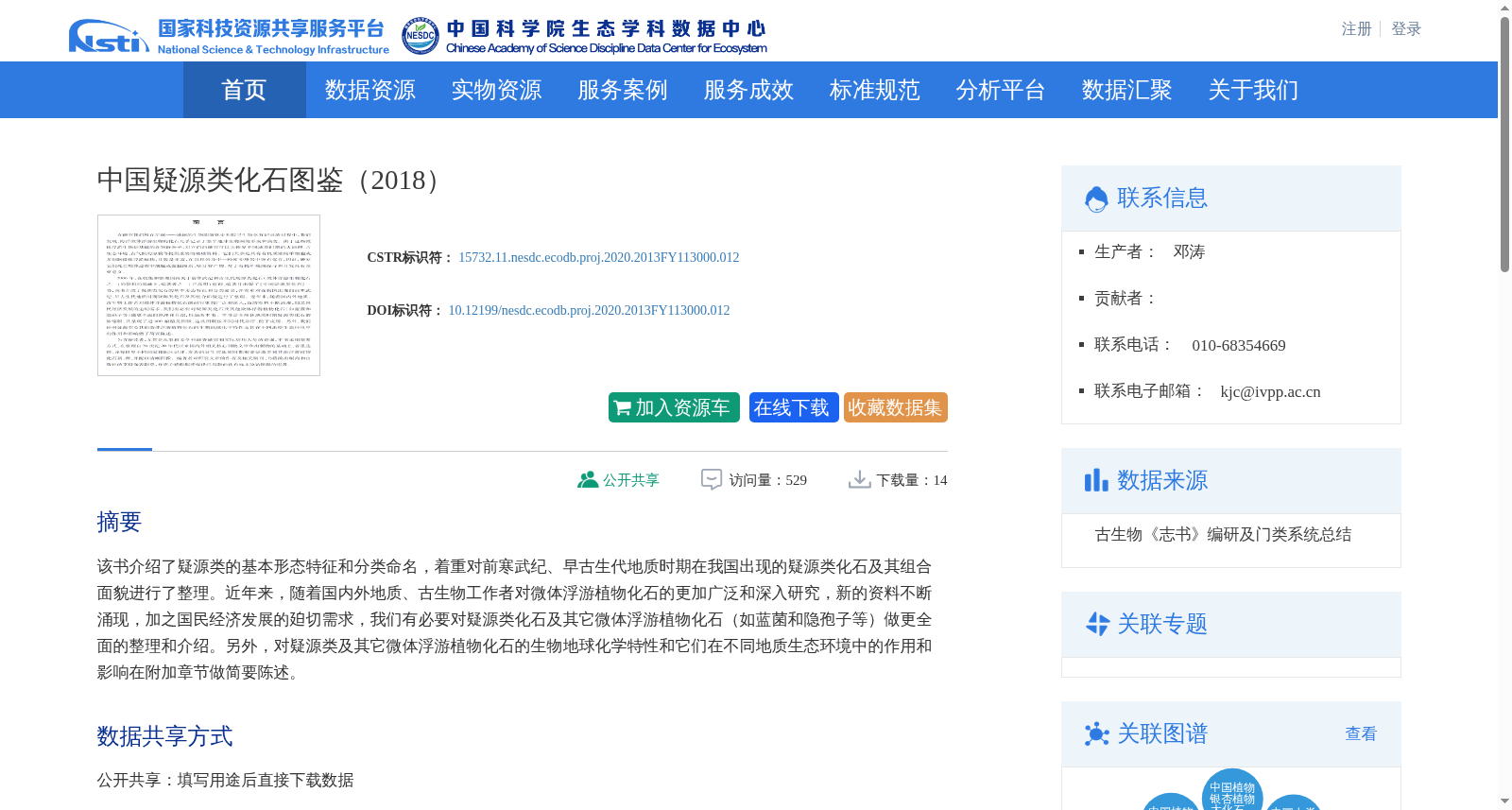Open the 实物资源 menu
The height and width of the screenshot is (810, 1512).
pos(496,90)
